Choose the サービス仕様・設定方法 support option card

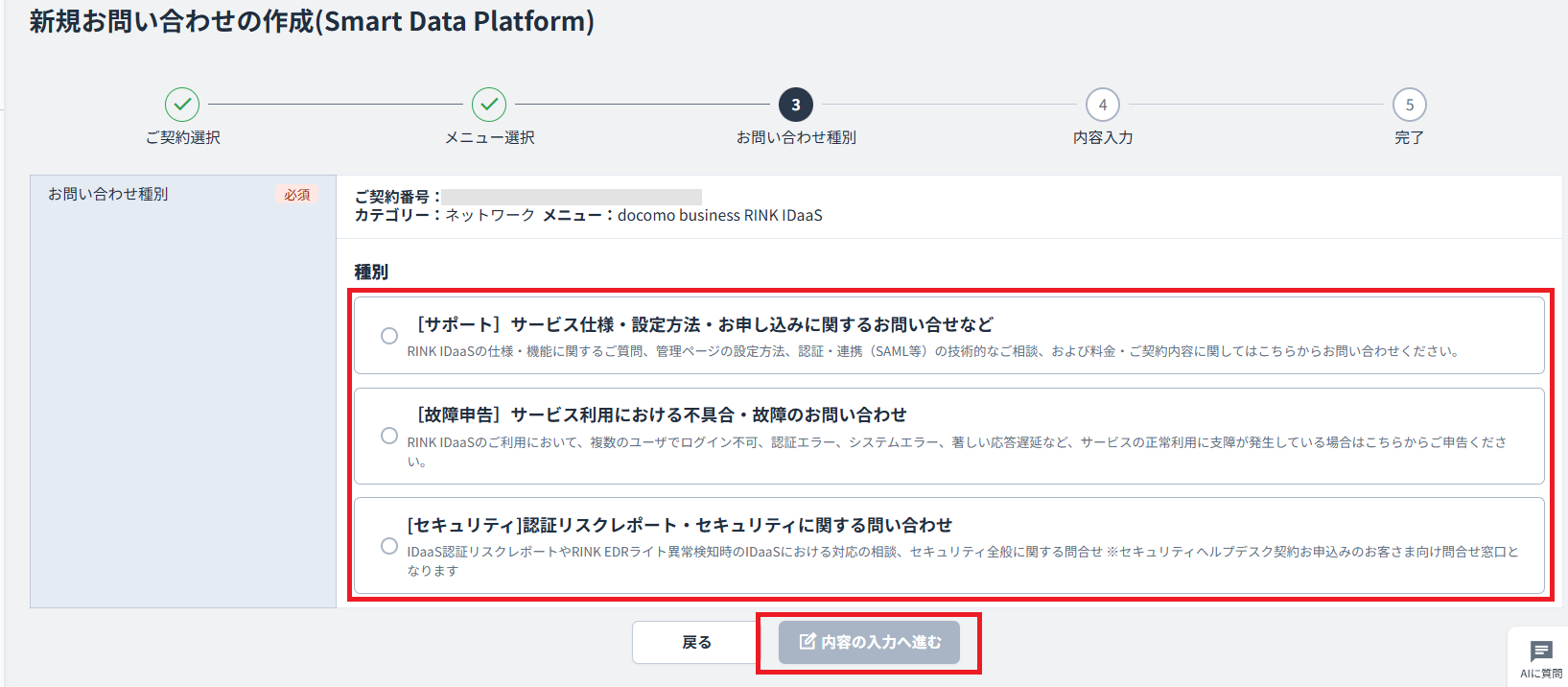click(949, 335)
